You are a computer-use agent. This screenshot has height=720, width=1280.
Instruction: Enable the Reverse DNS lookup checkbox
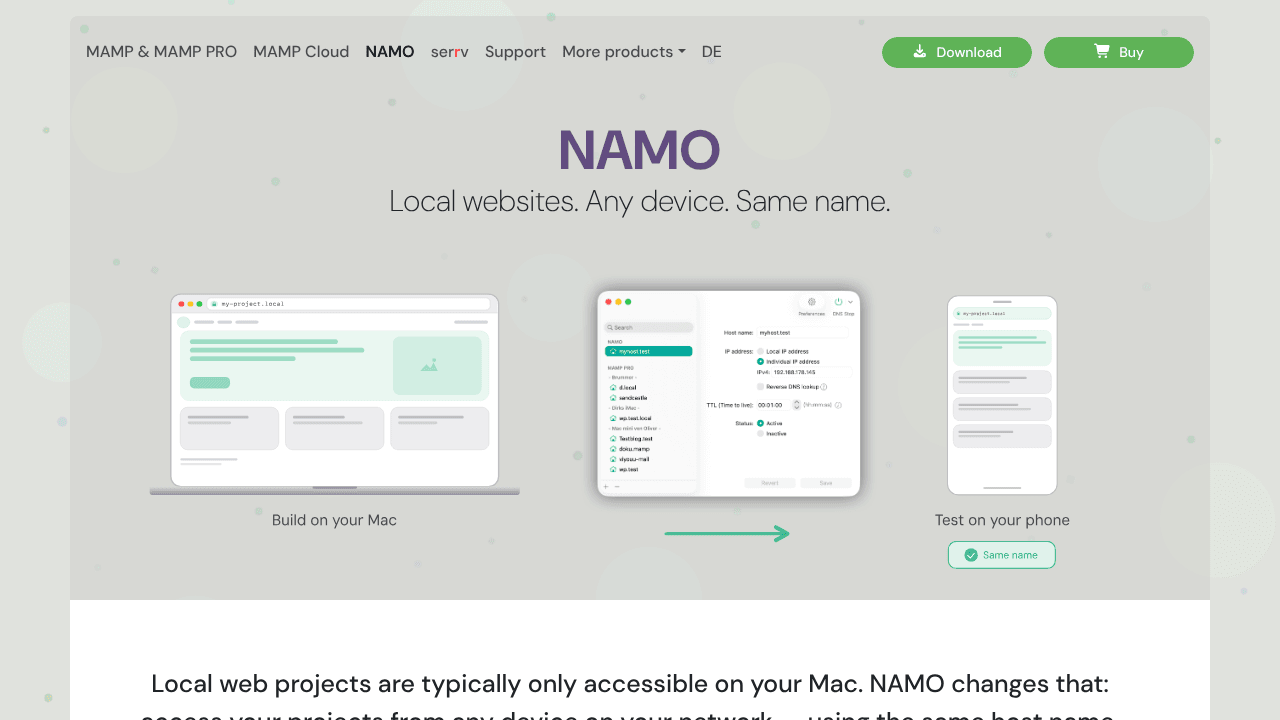point(760,386)
